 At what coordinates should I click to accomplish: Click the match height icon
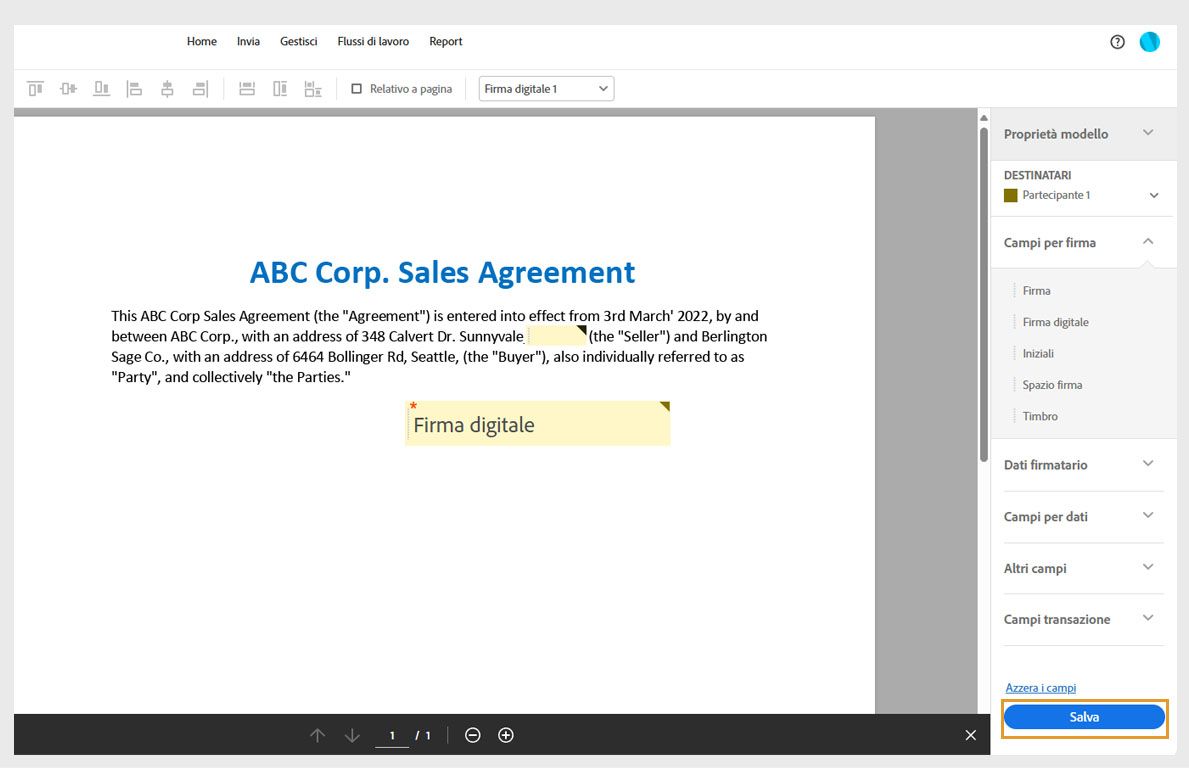pos(280,89)
